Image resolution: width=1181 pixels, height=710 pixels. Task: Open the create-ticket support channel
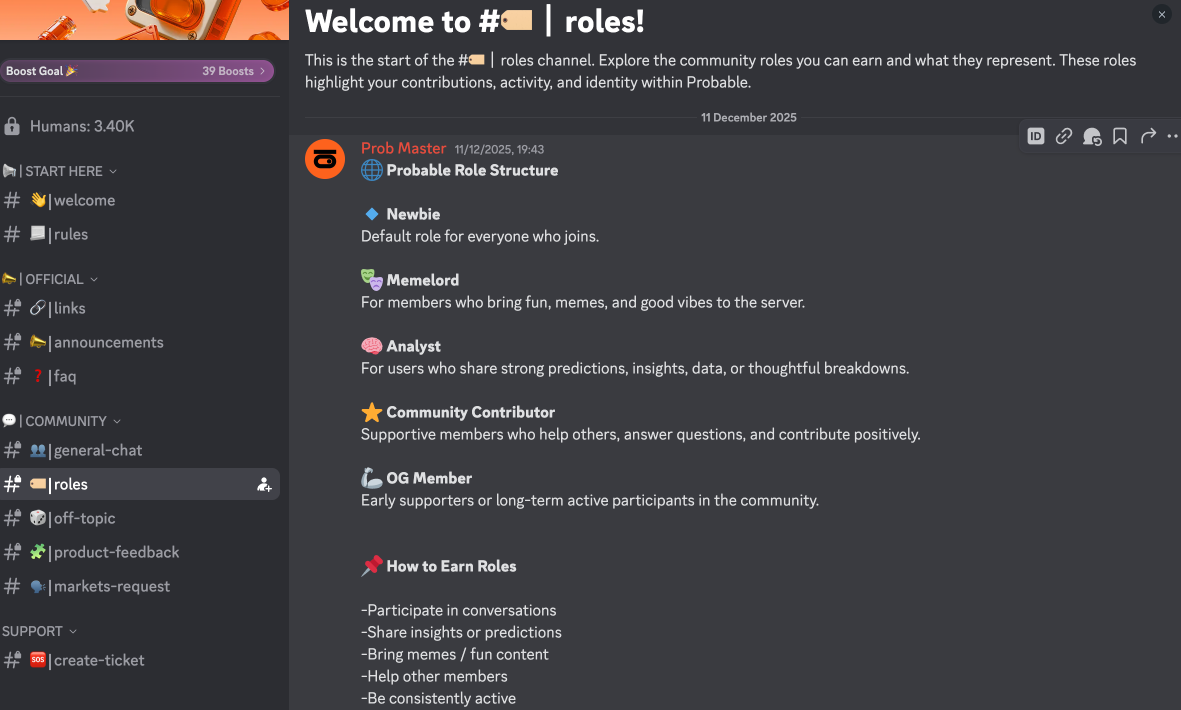coord(99,661)
